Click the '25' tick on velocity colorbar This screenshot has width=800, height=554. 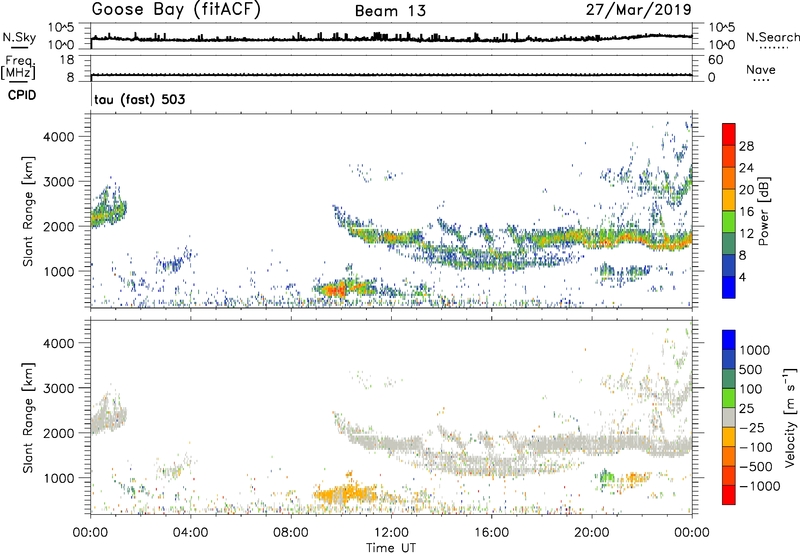click(x=747, y=409)
